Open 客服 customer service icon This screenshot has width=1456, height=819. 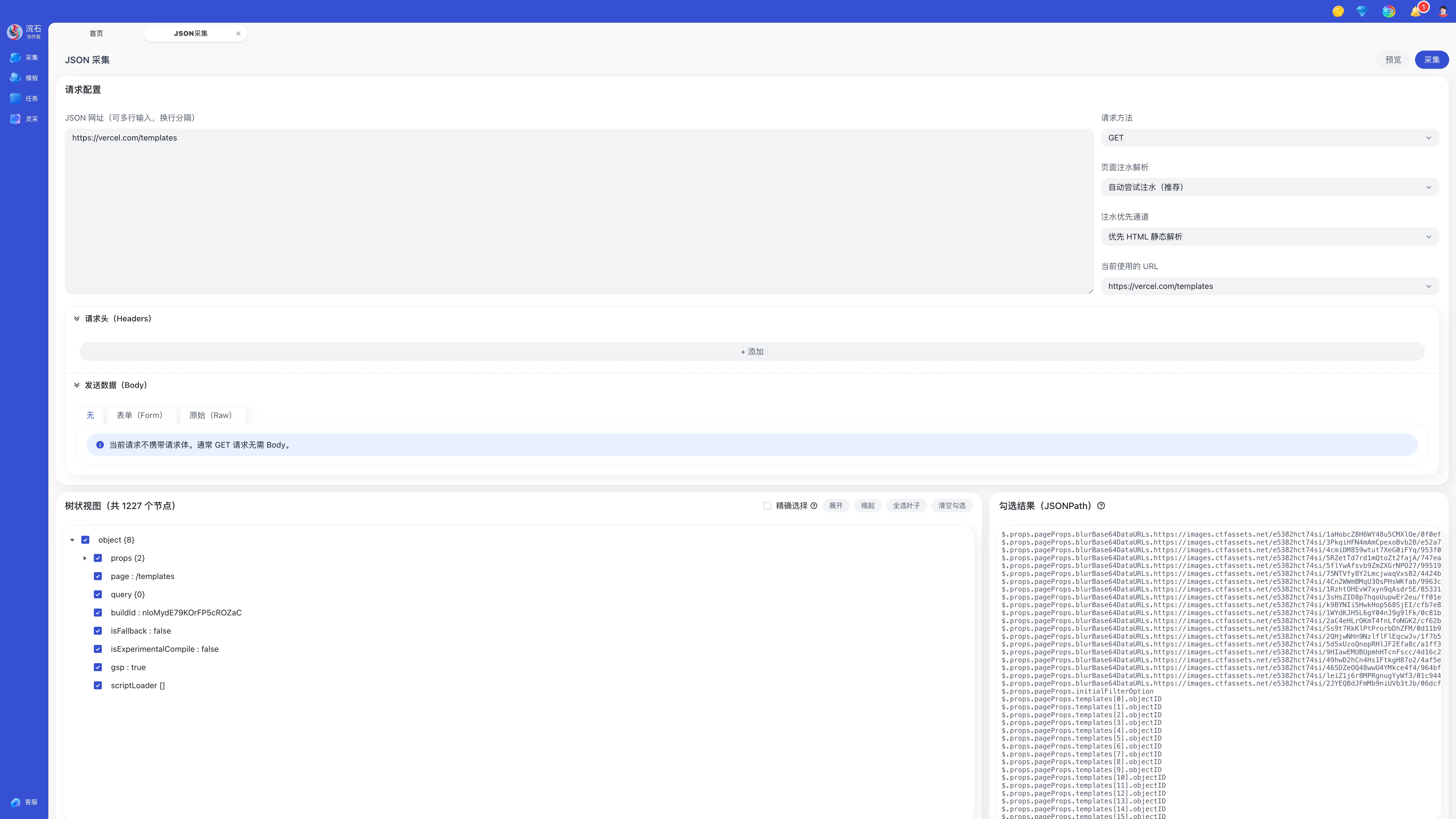tap(16, 802)
